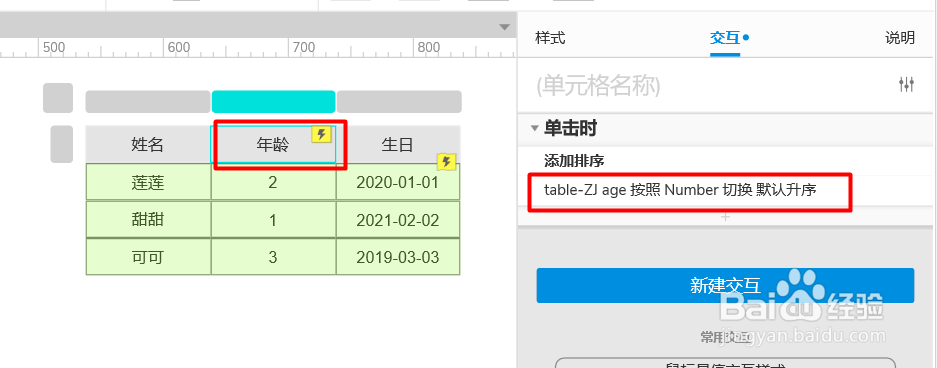Select the gray column handle above 生日
The image size is (937, 368).
(399, 102)
